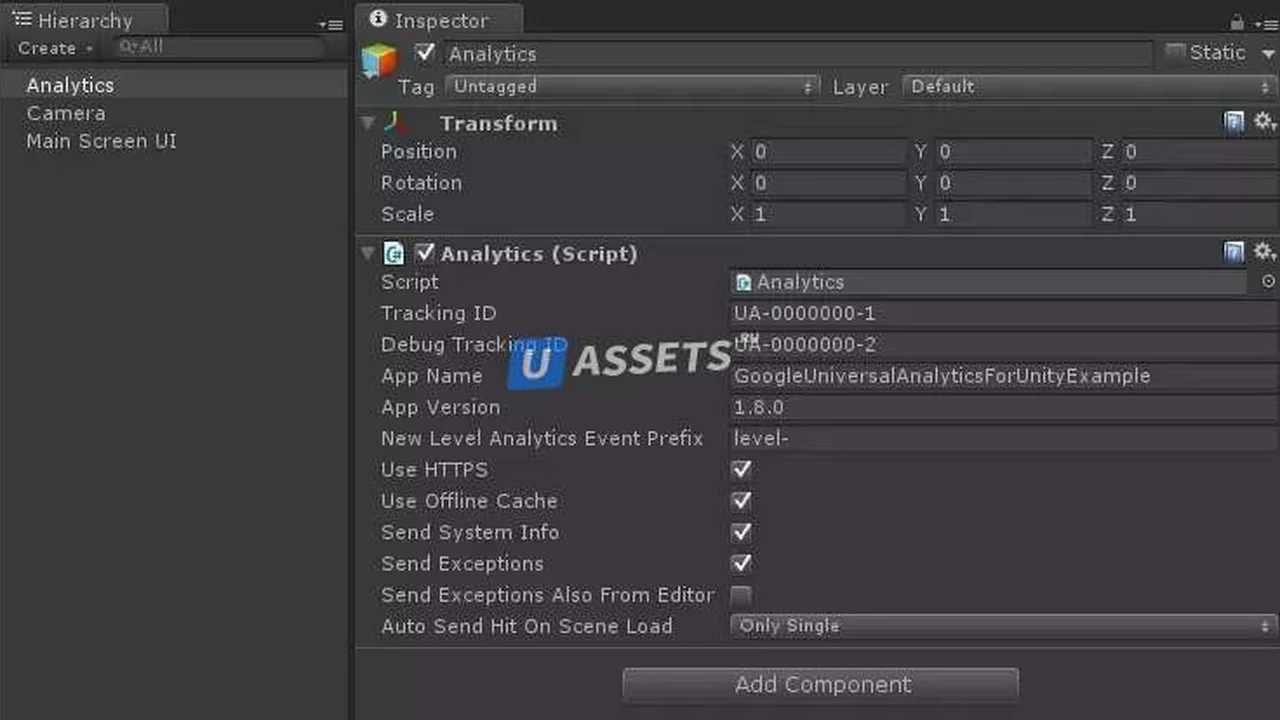Open the Analytics Script gear menu

[x=1265, y=252]
